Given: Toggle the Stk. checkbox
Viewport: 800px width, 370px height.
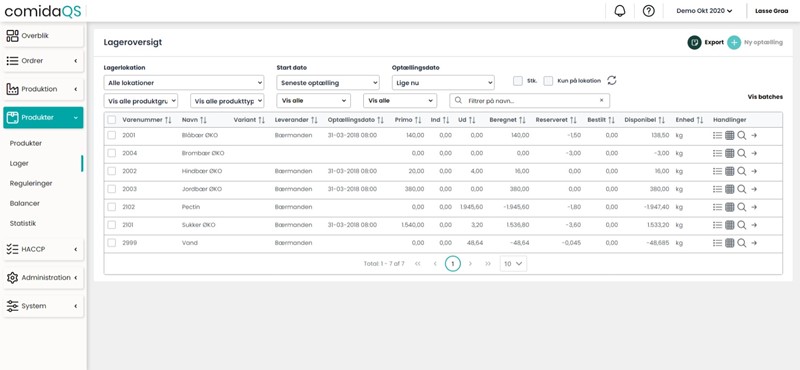Looking at the screenshot, I should coord(518,81).
